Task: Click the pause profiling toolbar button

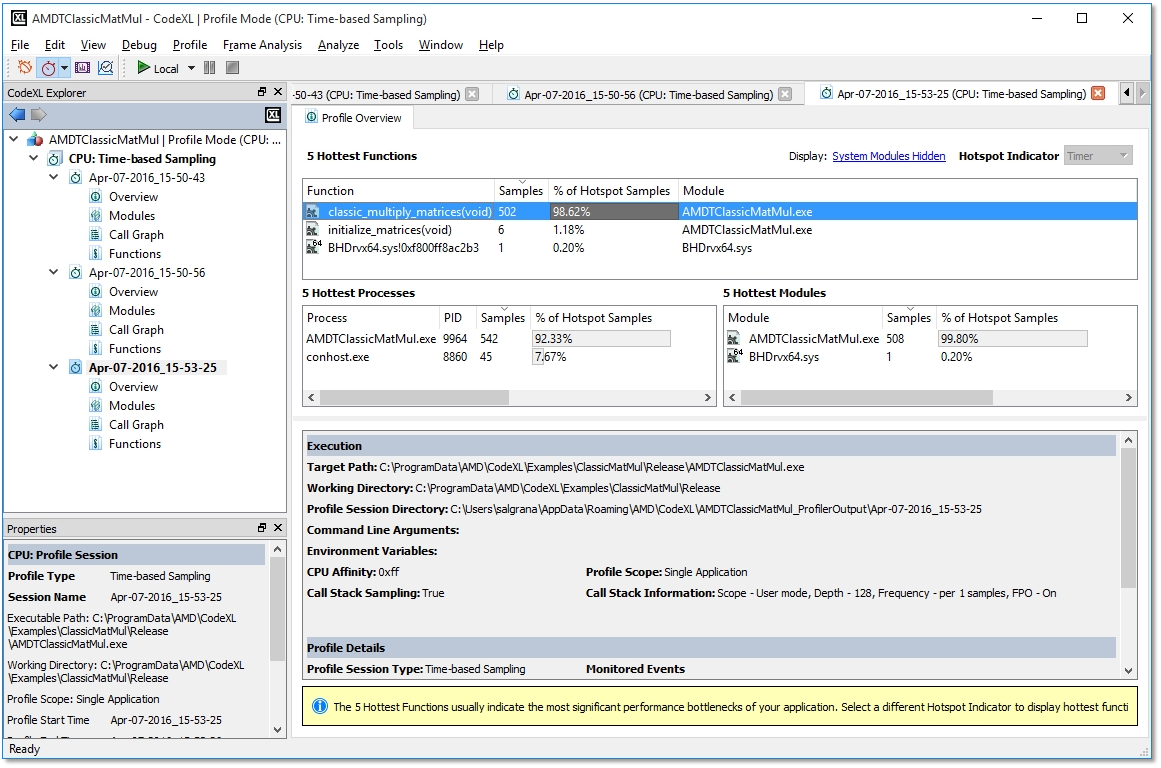Action: [210, 68]
